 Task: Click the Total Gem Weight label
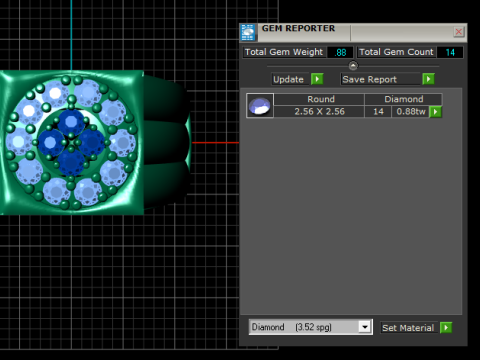[x=284, y=52]
